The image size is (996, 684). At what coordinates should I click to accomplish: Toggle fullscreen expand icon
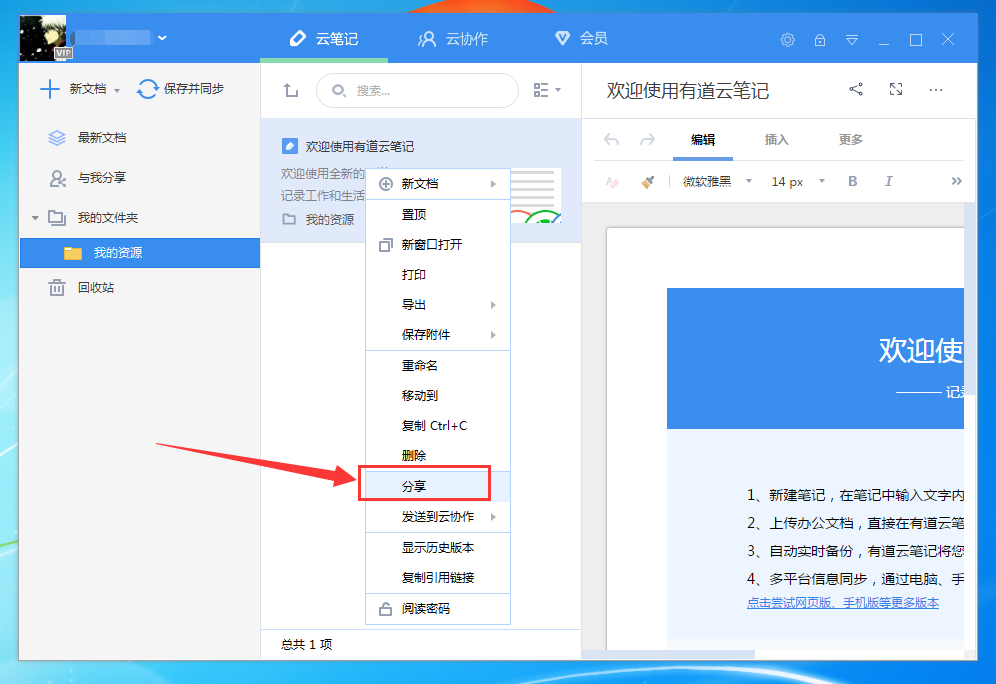coord(896,90)
